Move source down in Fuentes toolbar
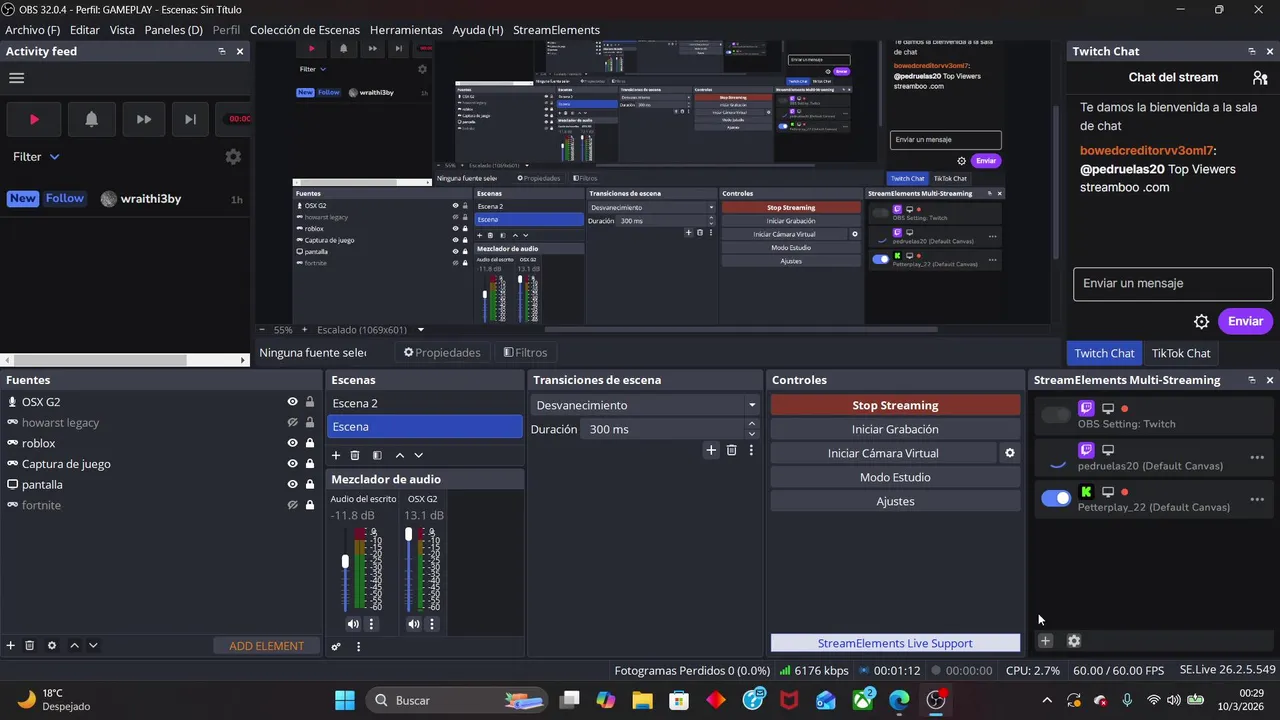 click(x=93, y=646)
